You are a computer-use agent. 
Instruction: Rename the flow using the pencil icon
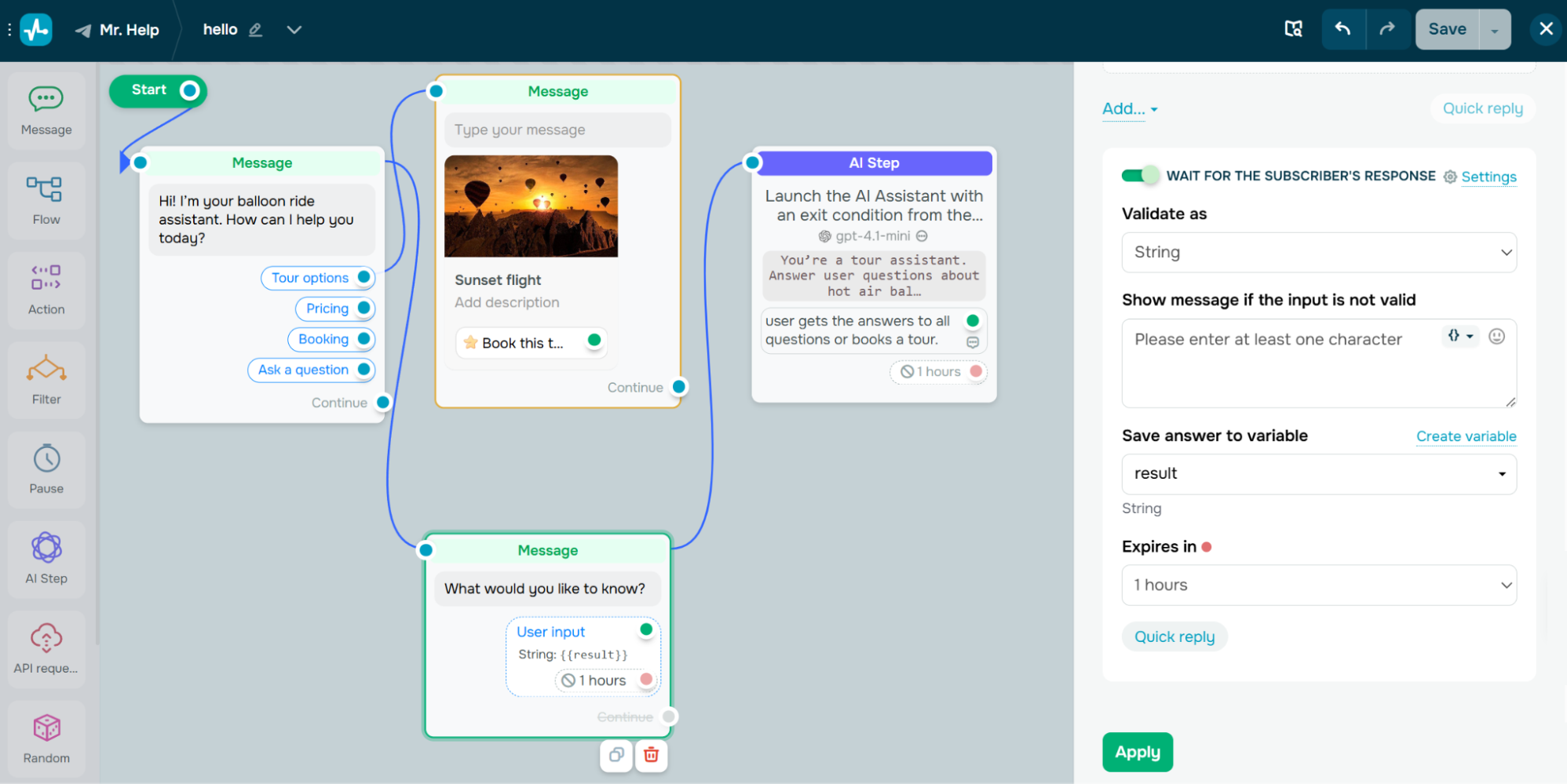tap(254, 29)
